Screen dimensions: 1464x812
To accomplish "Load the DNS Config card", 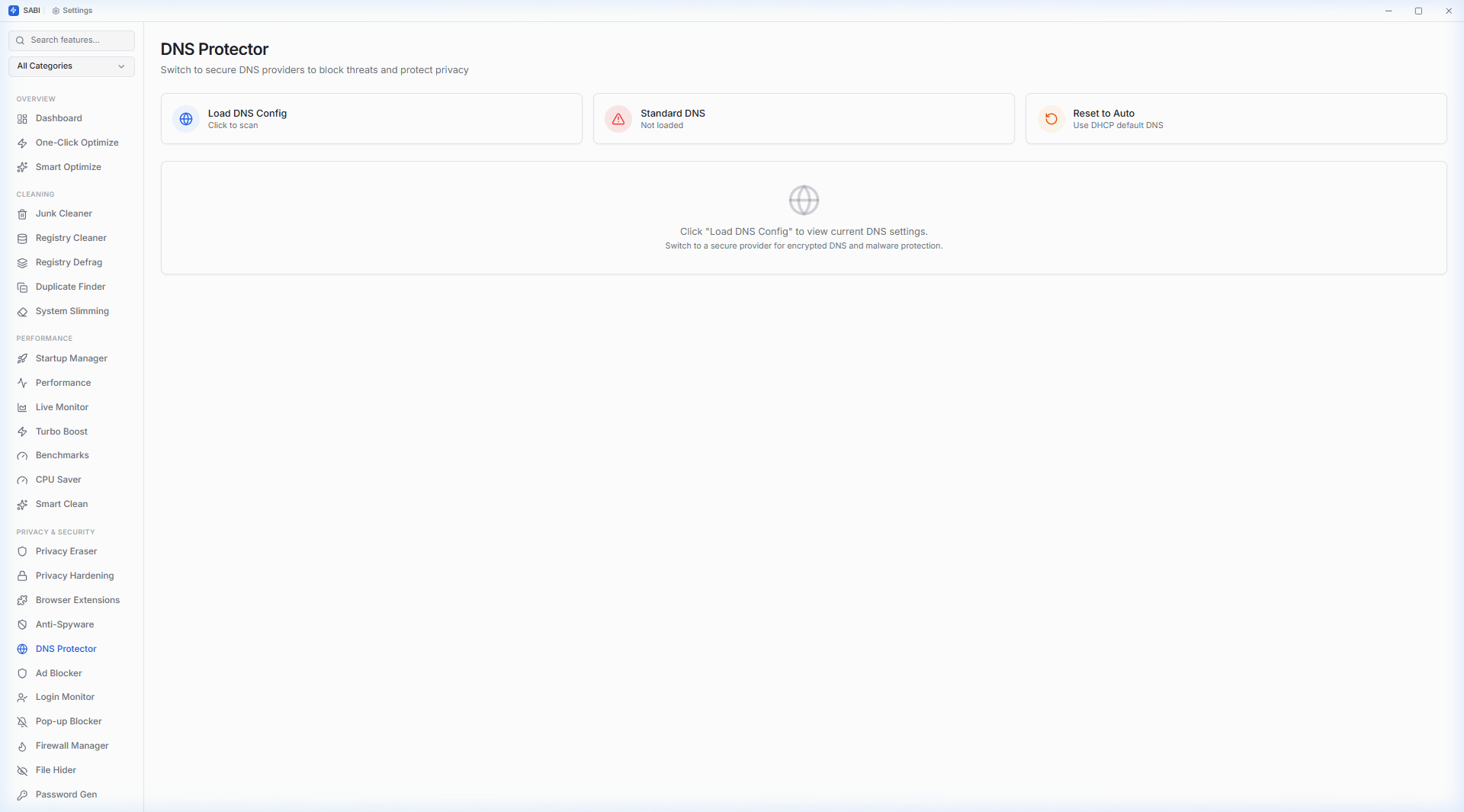I will pos(371,119).
